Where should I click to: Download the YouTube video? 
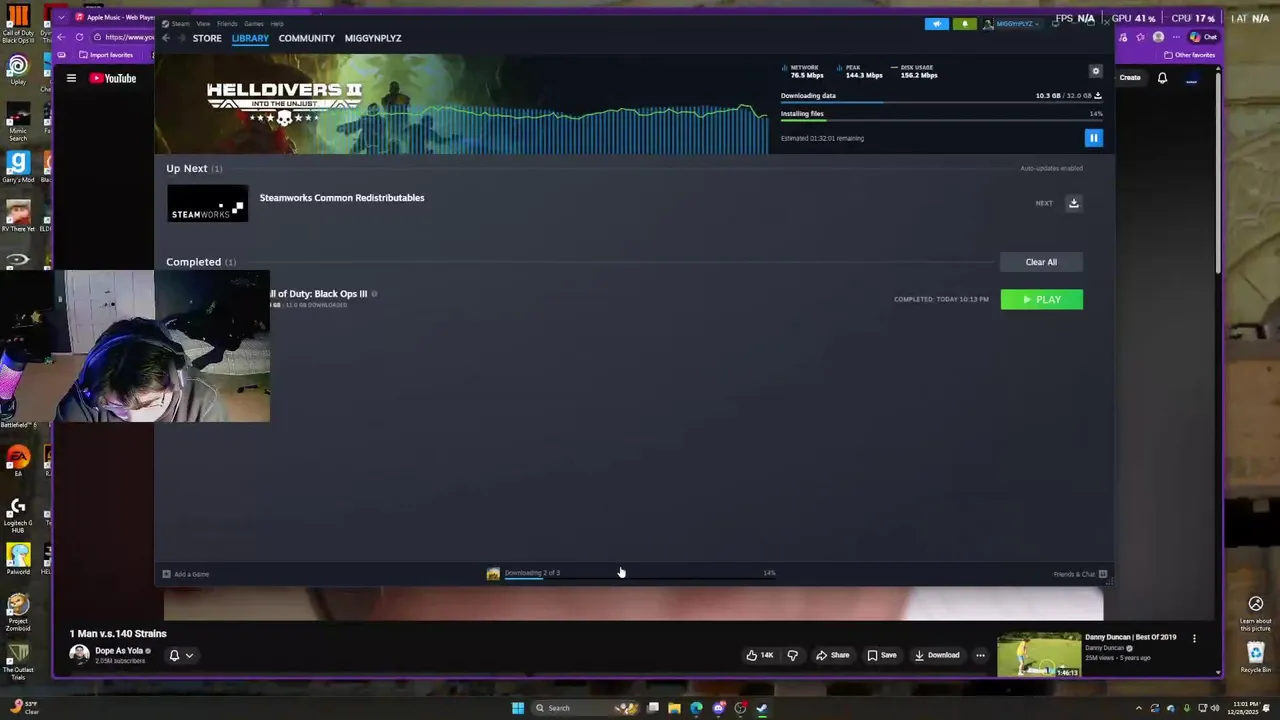(x=937, y=655)
